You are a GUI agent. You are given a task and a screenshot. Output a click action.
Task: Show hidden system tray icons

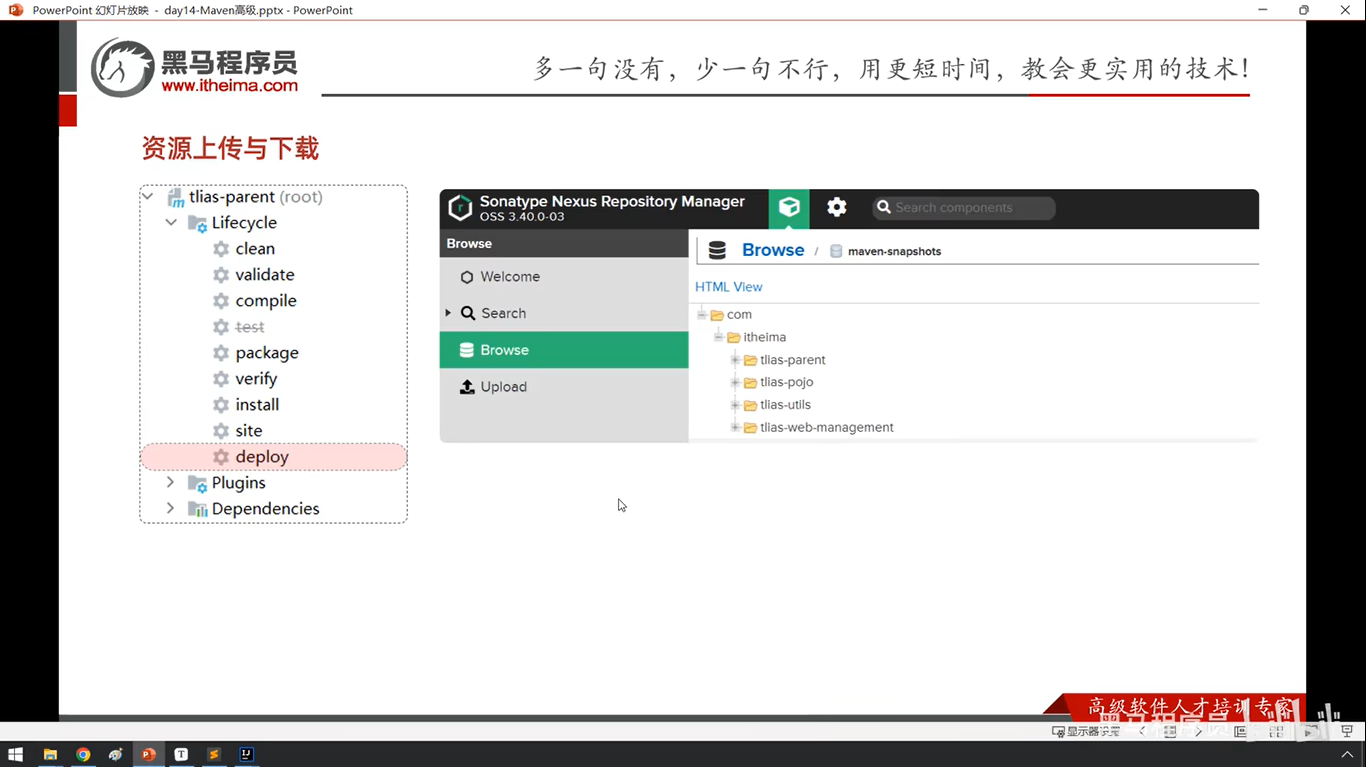1347,755
